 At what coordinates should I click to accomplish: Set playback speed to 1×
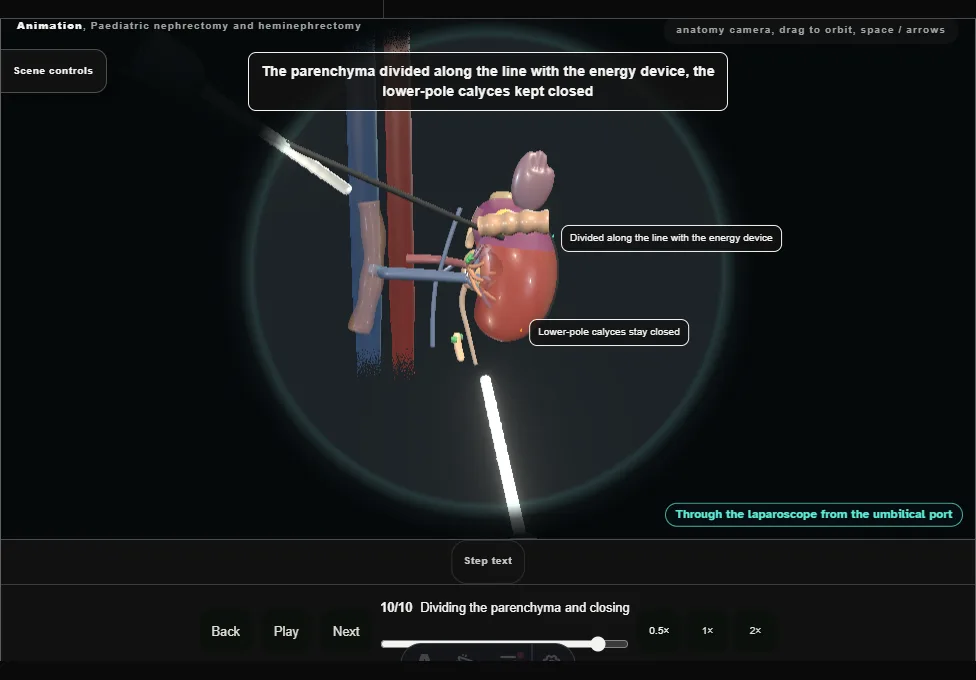click(x=708, y=631)
